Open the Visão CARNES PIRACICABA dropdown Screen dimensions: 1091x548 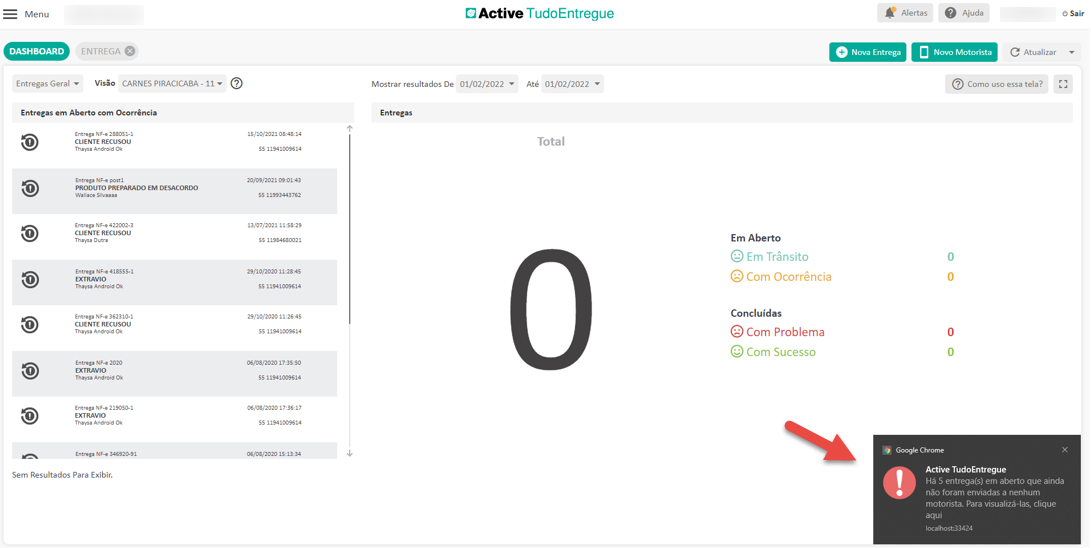[172, 84]
